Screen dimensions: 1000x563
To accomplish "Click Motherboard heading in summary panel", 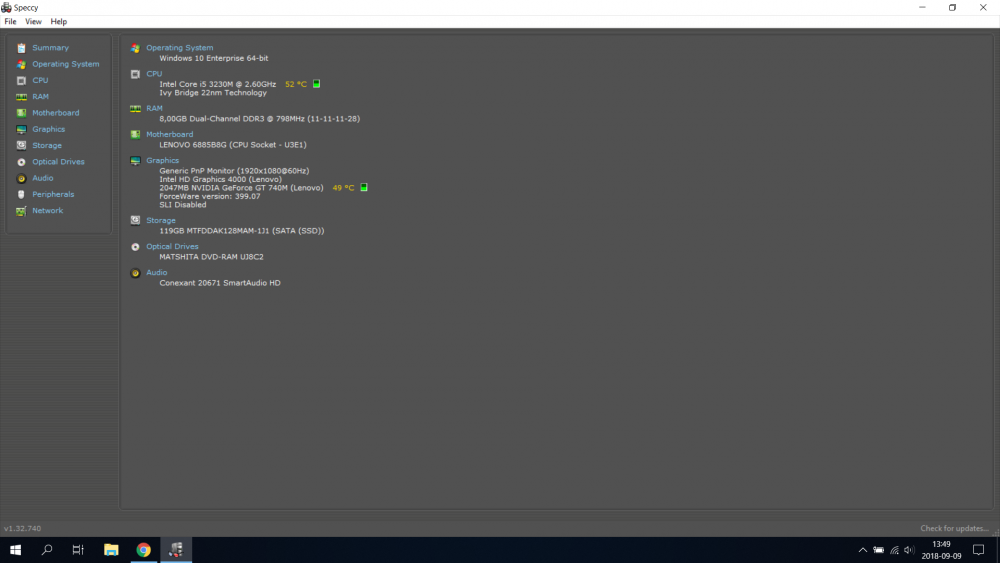I will [x=170, y=135].
